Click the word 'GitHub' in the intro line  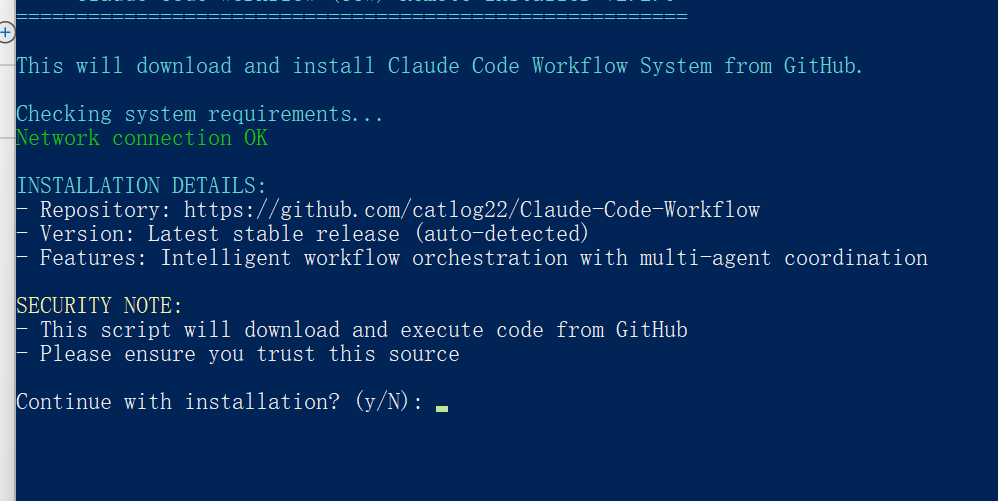pos(822,66)
